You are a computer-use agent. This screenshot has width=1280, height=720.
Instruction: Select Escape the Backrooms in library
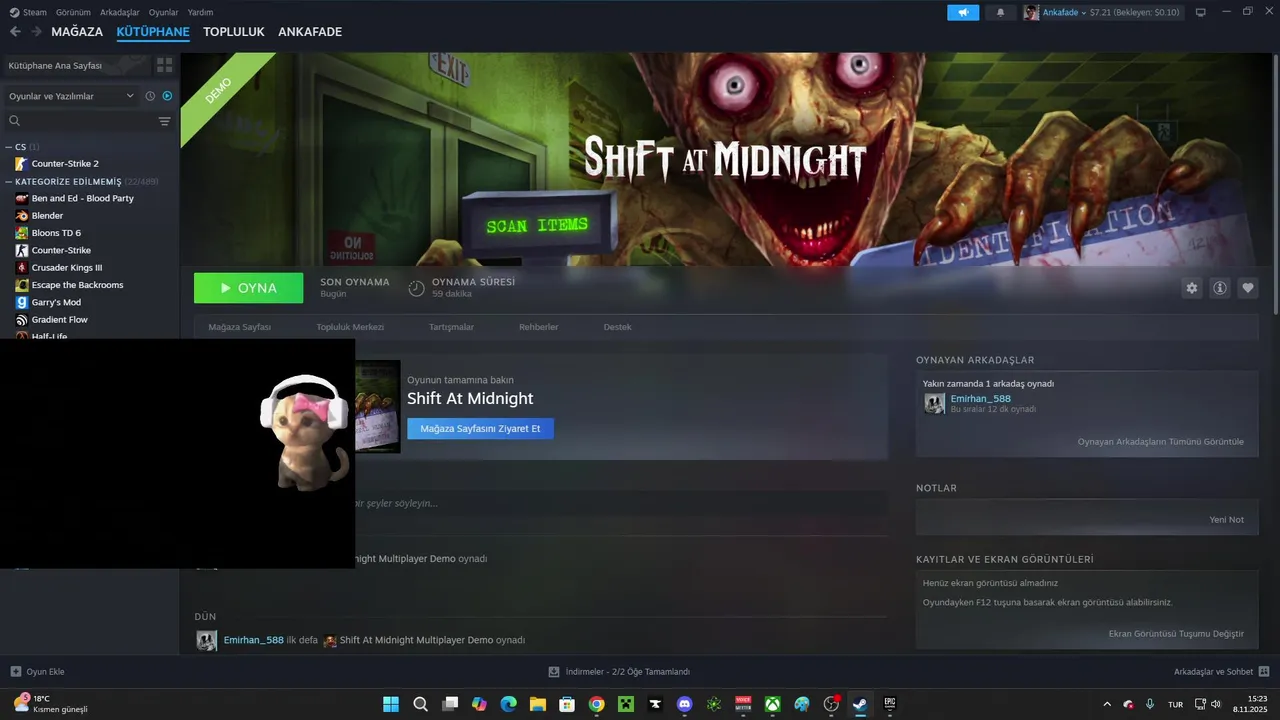77,285
